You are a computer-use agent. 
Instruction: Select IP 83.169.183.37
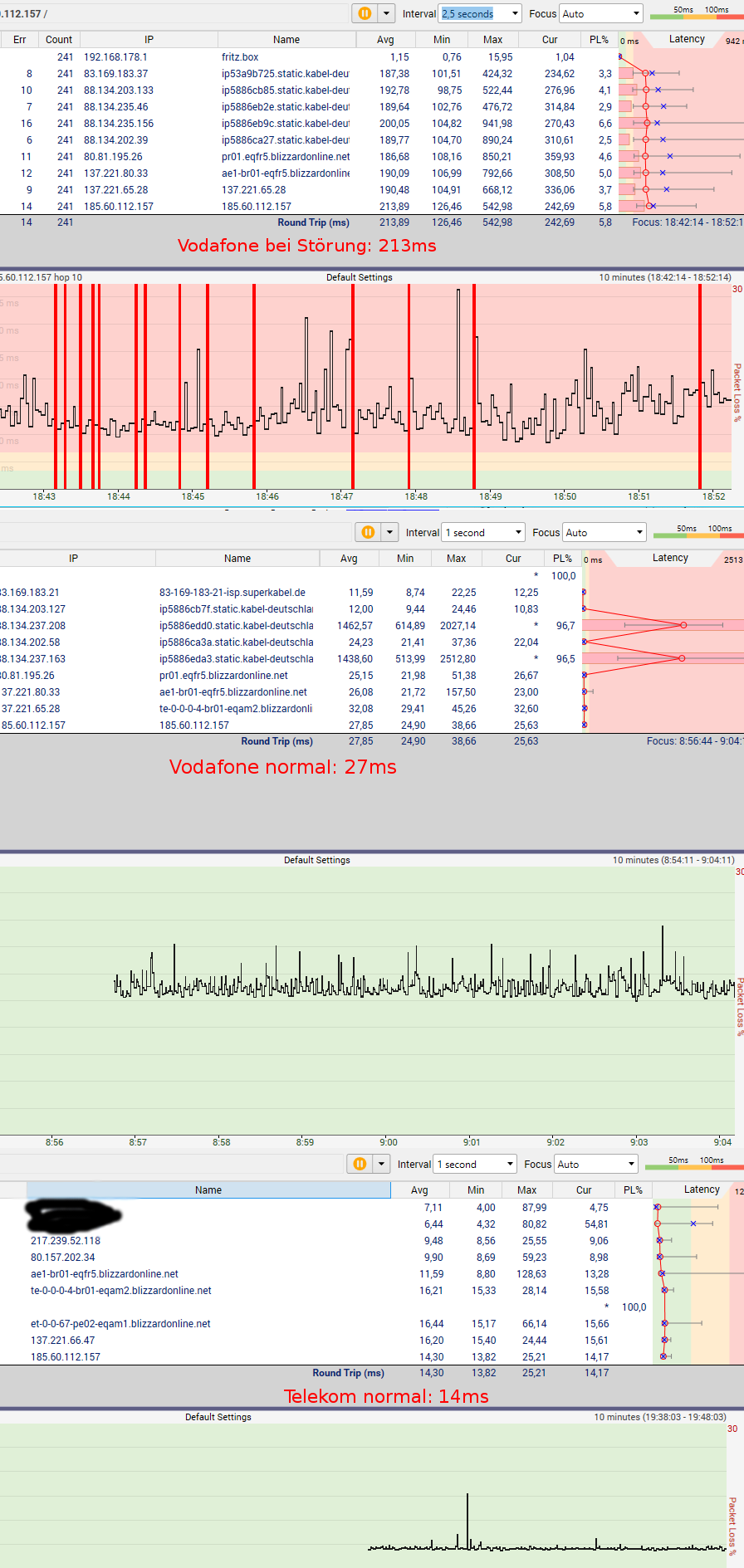[x=115, y=74]
